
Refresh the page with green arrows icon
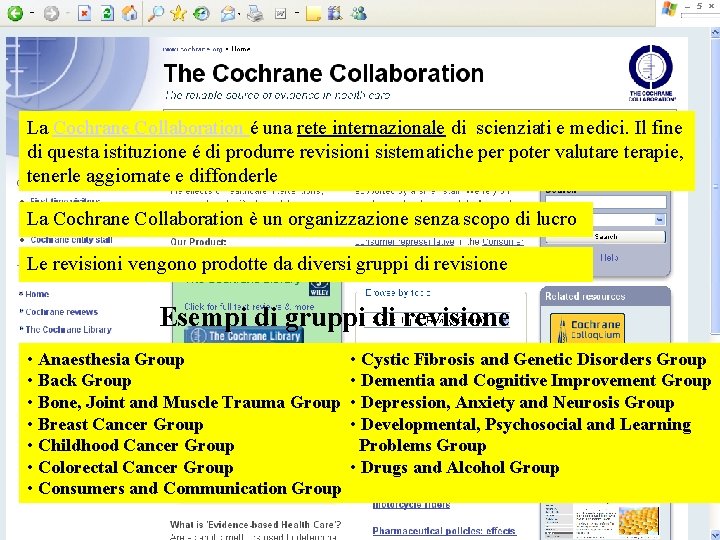107,13
